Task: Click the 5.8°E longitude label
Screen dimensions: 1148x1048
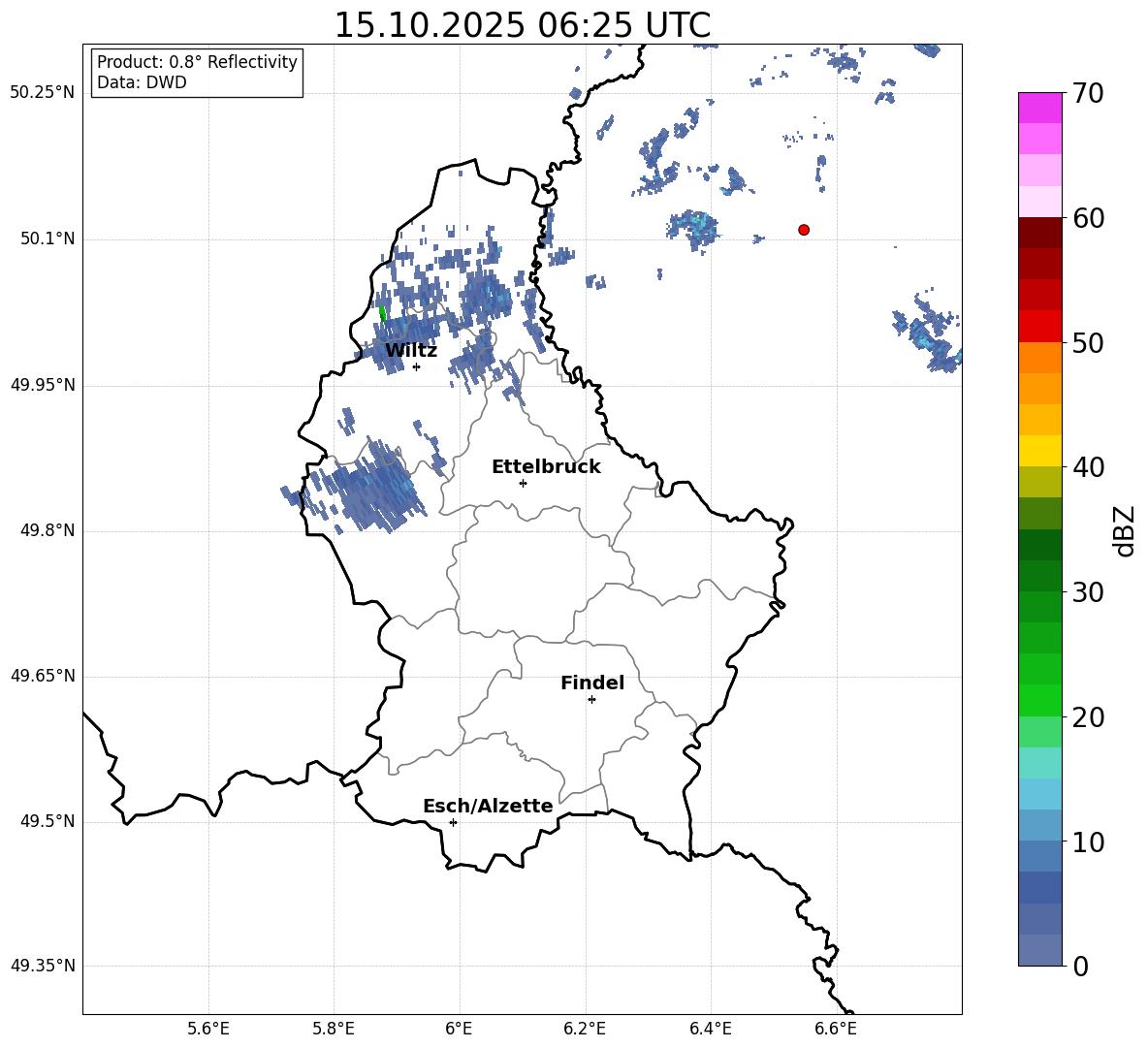Action: coord(334,1029)
